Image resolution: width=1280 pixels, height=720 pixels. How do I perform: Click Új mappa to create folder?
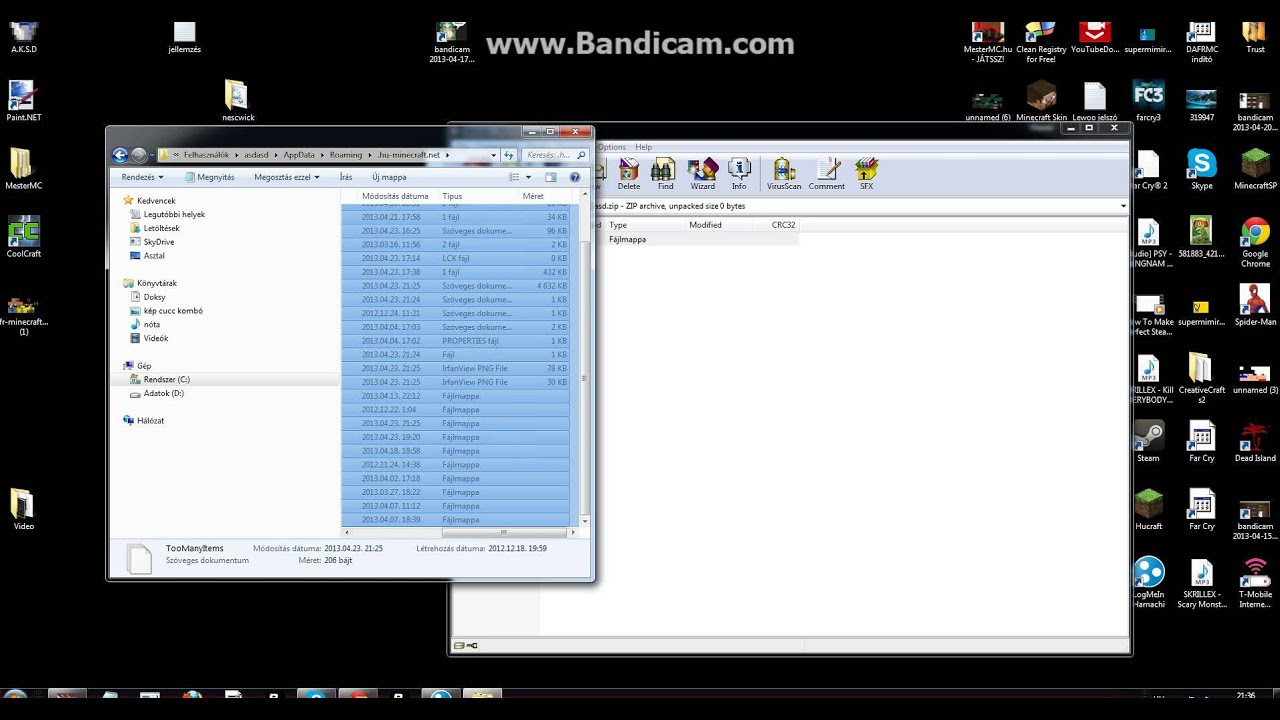pos(389,177)
